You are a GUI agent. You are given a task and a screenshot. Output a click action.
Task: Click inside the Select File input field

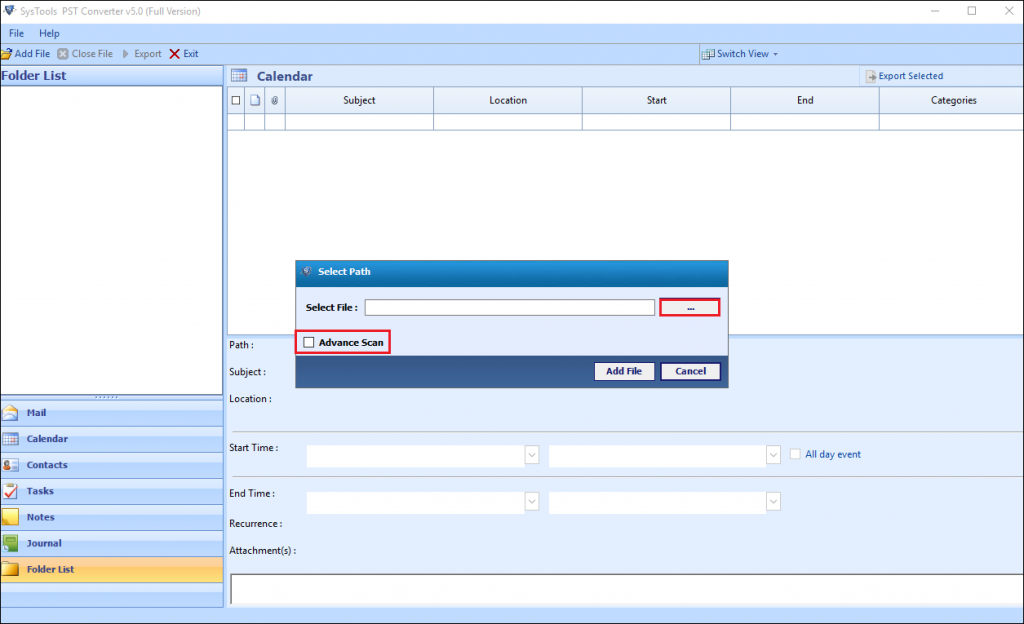510,307
